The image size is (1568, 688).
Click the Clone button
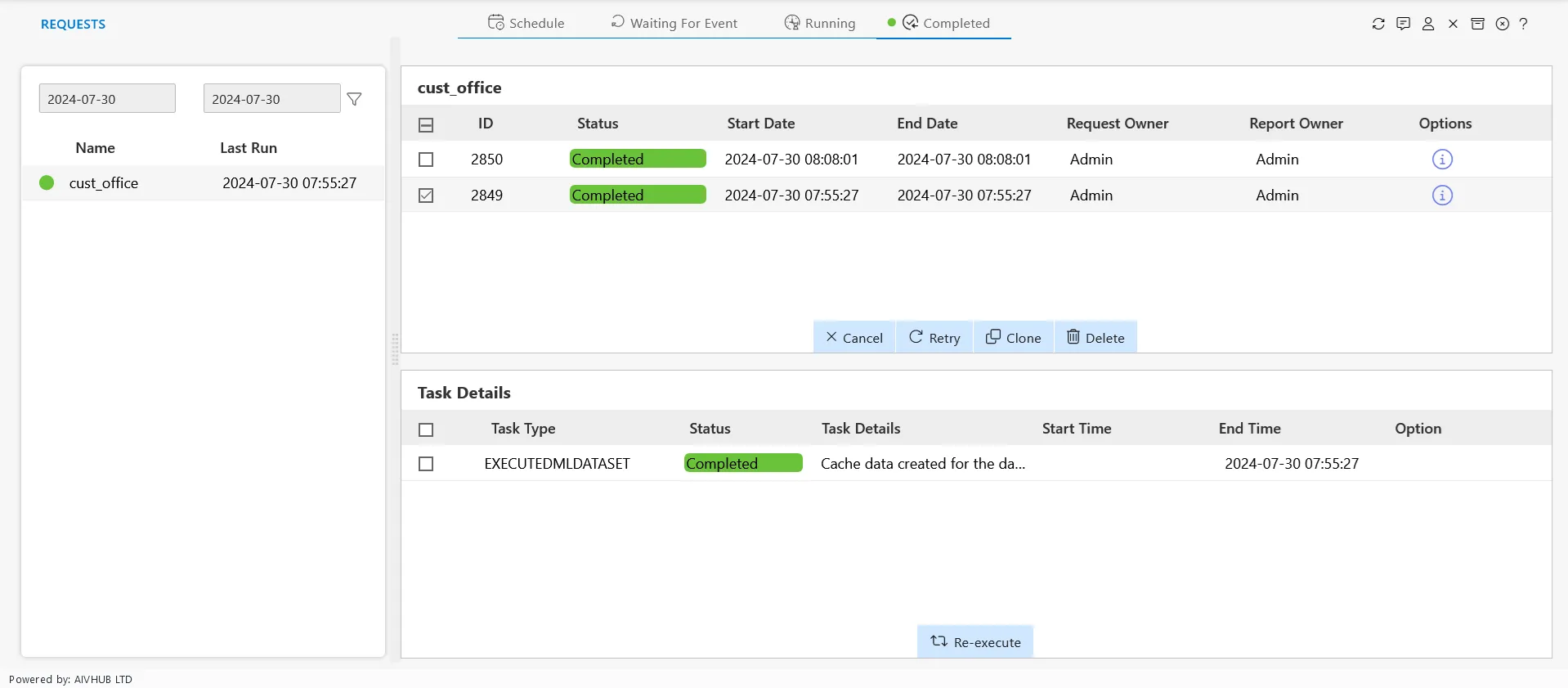[1014, 337]
